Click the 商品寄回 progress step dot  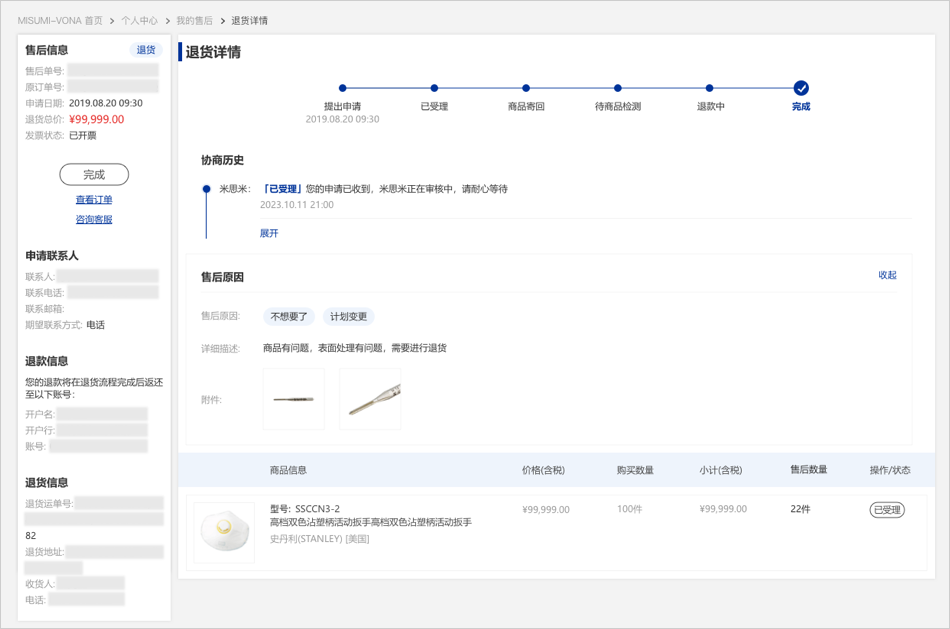point(526,88)
